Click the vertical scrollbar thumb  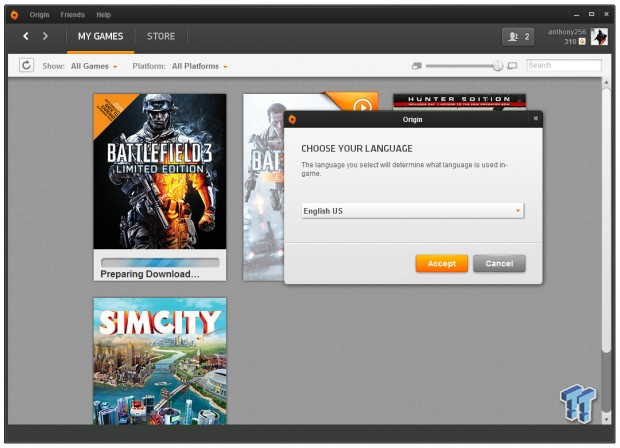pyautogui.click(x=606, y=219)
